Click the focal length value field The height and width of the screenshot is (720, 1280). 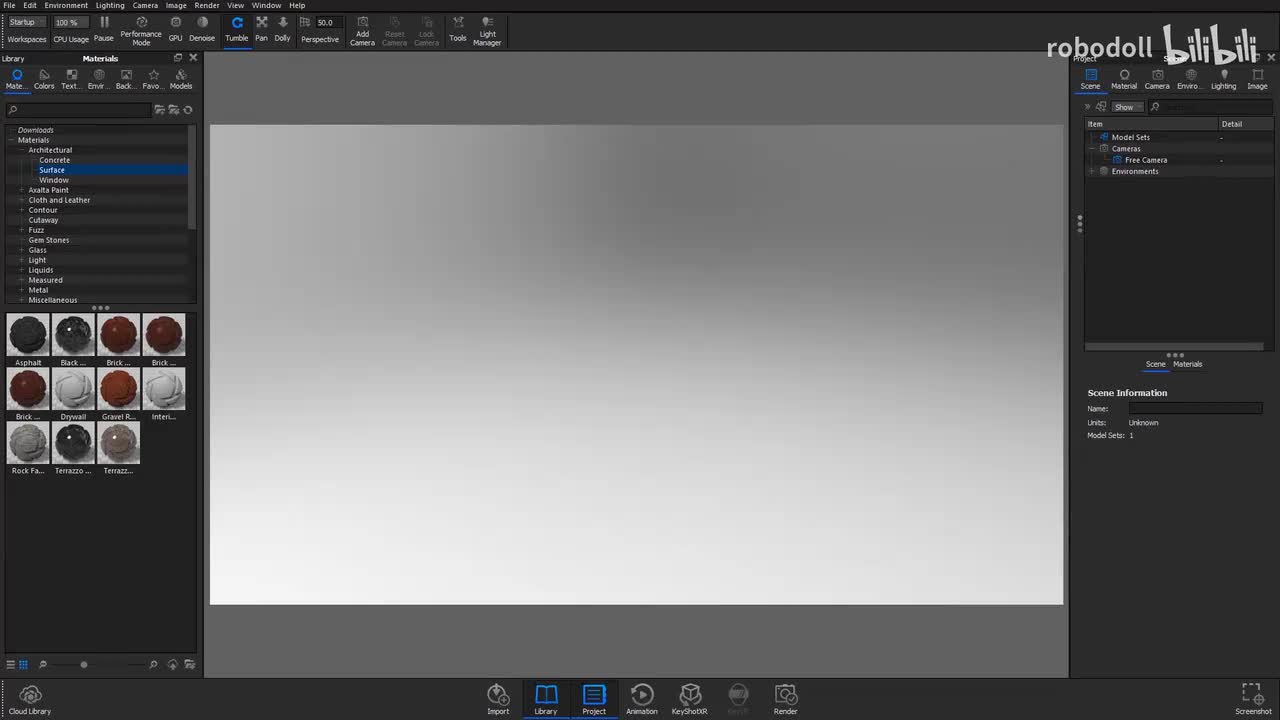pyautogui.click(x=328, y=22)
